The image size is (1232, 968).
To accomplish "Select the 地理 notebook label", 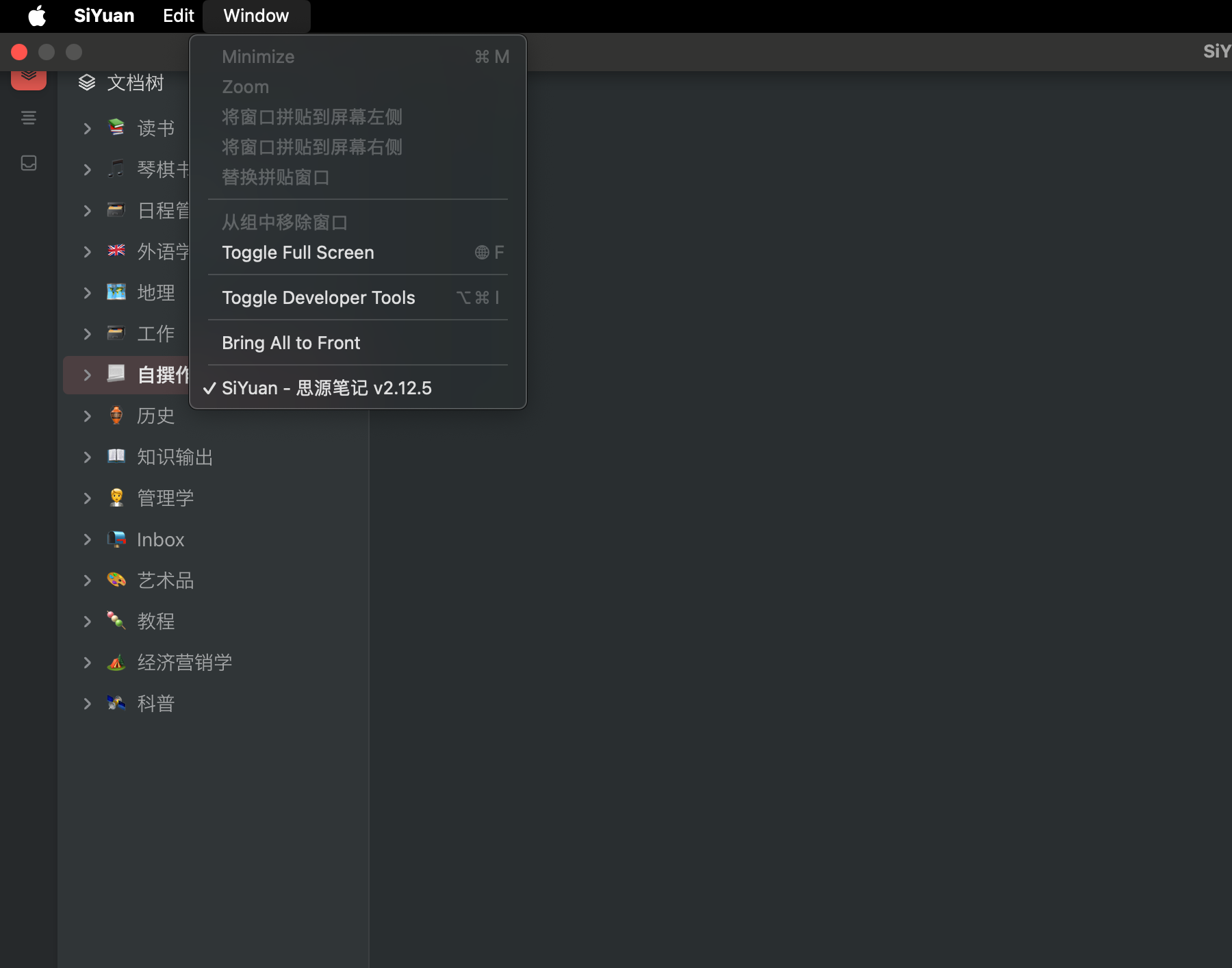I will tap(156, 293).
